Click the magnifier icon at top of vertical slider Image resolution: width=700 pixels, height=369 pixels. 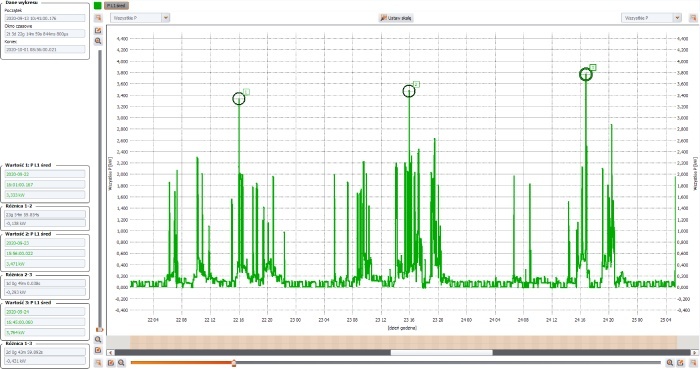tap(98, 41)
